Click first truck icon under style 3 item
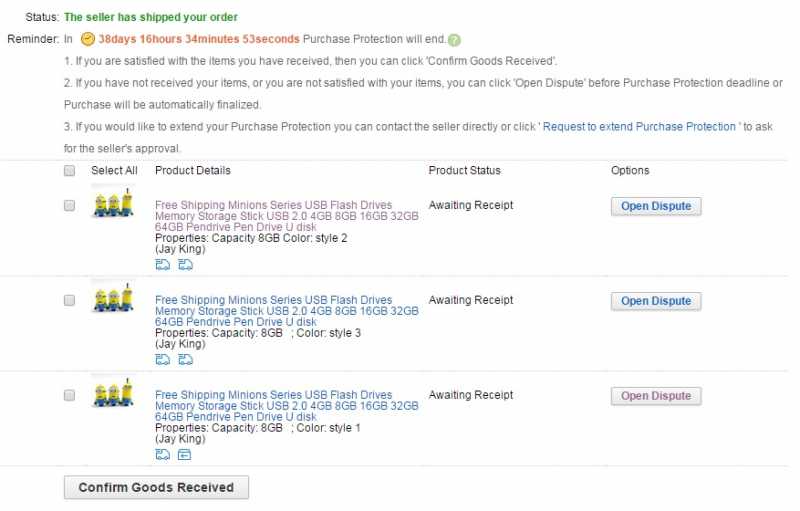The image size is (800, 511). point(163,359)
